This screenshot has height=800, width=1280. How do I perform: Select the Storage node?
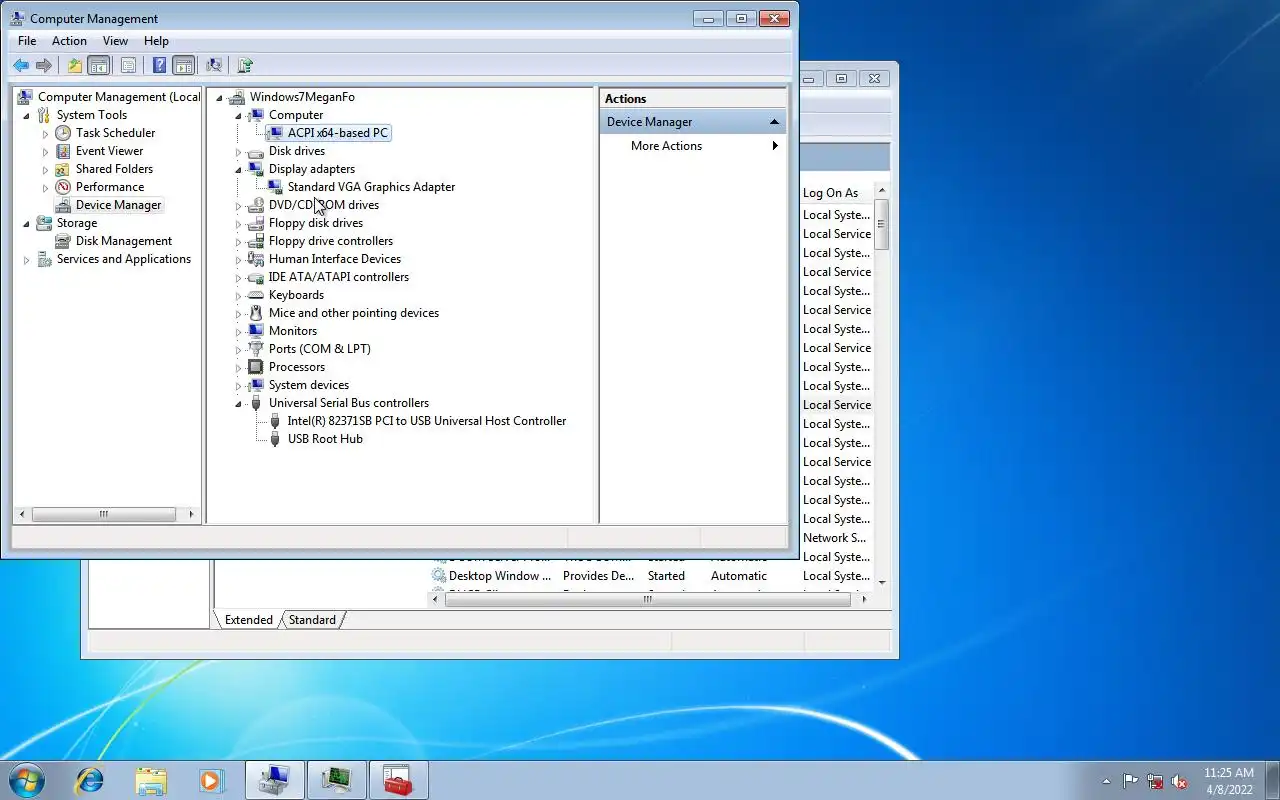coord(77,223)
